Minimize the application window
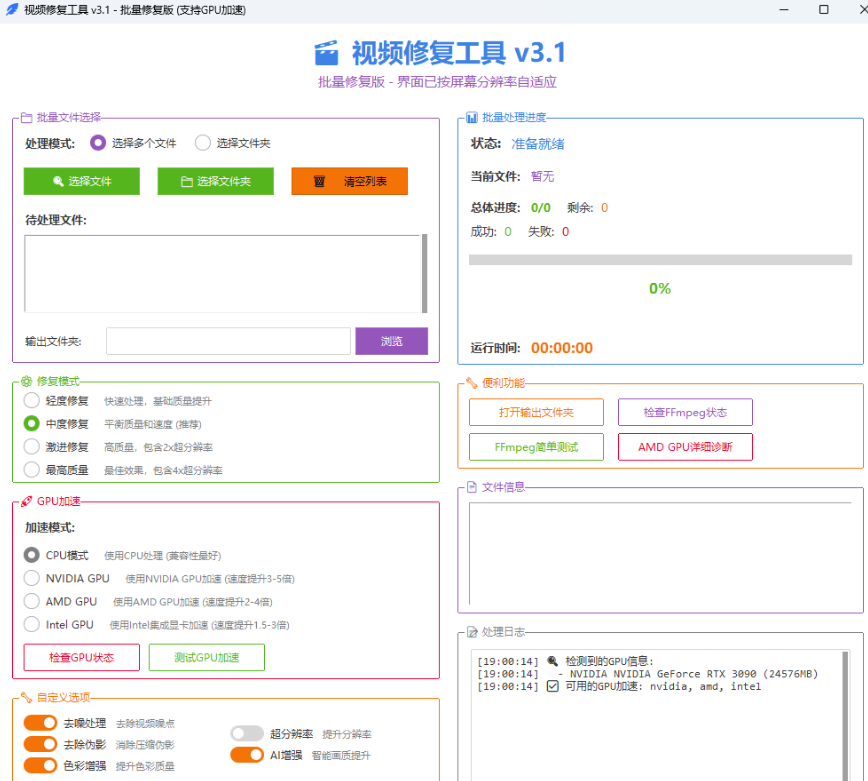The width and height of the screenshot is (868, 781). (784, 9)
